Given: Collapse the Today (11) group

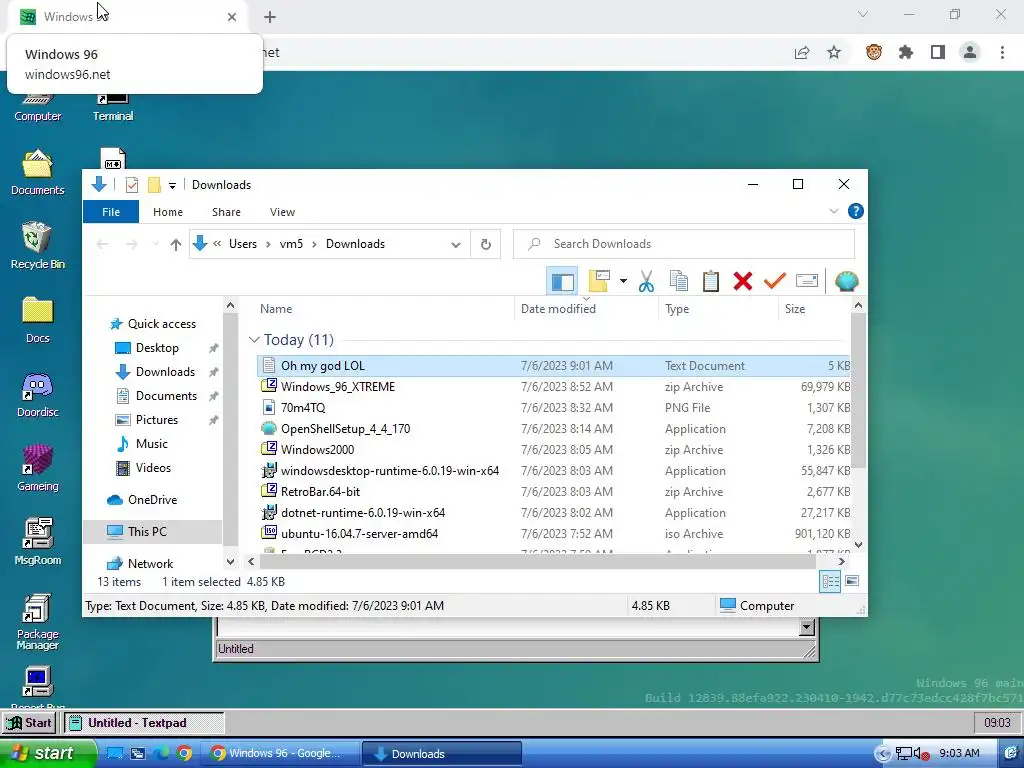Looking at the screenshot, I should [254, 340].
